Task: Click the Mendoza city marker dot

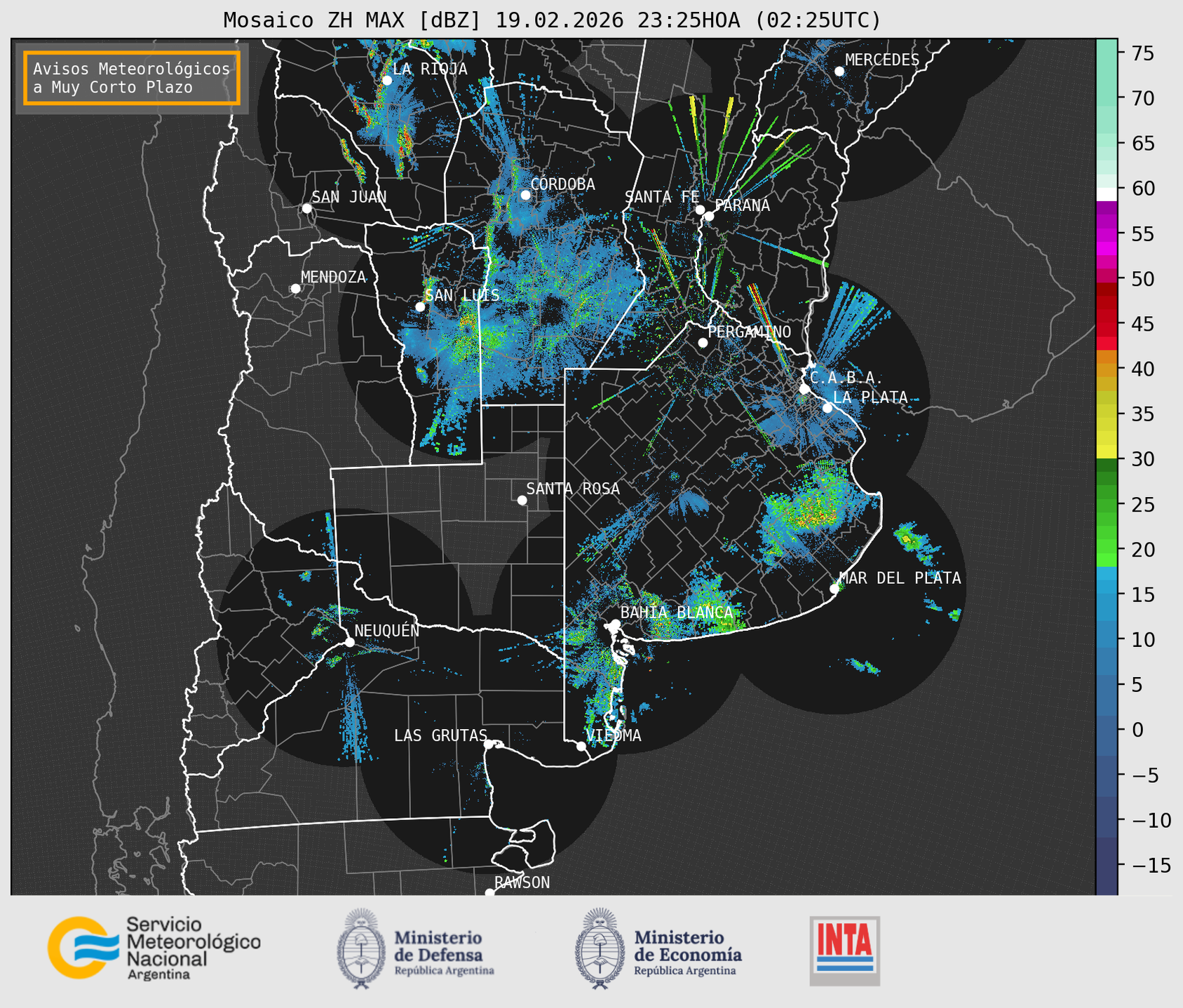Action: 295,289
